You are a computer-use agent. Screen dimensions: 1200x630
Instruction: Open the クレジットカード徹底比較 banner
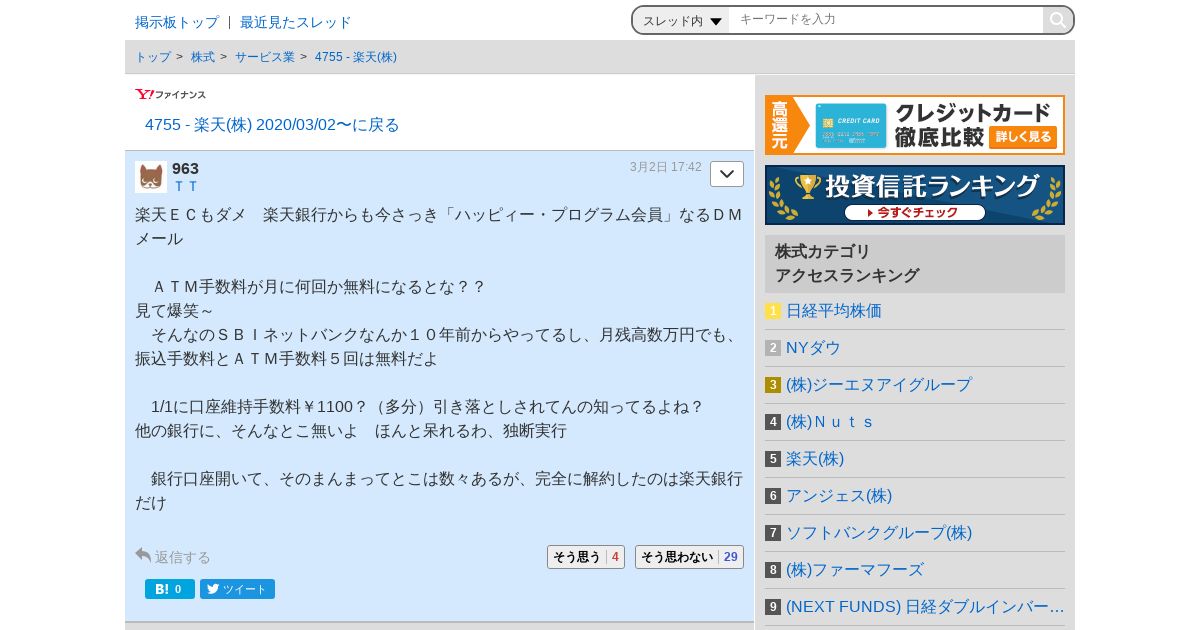[915, 125]
